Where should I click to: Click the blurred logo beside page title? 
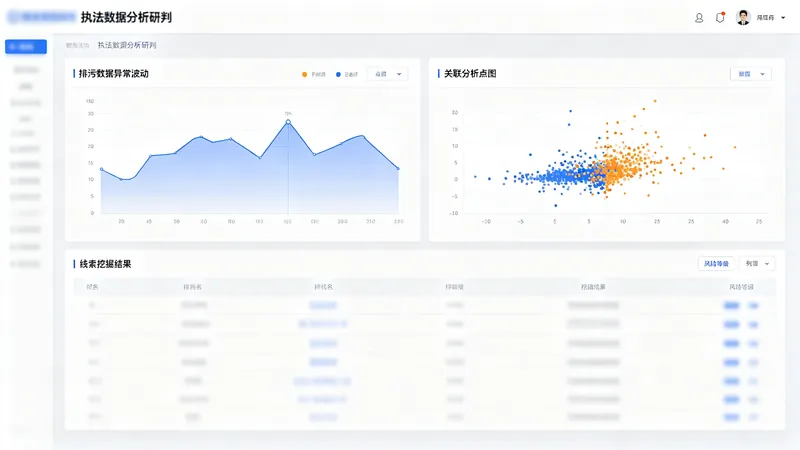42,17
